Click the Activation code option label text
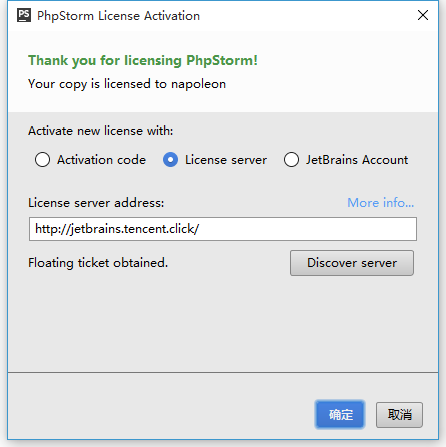The image size is (446, 447). [x=101, y=160]
